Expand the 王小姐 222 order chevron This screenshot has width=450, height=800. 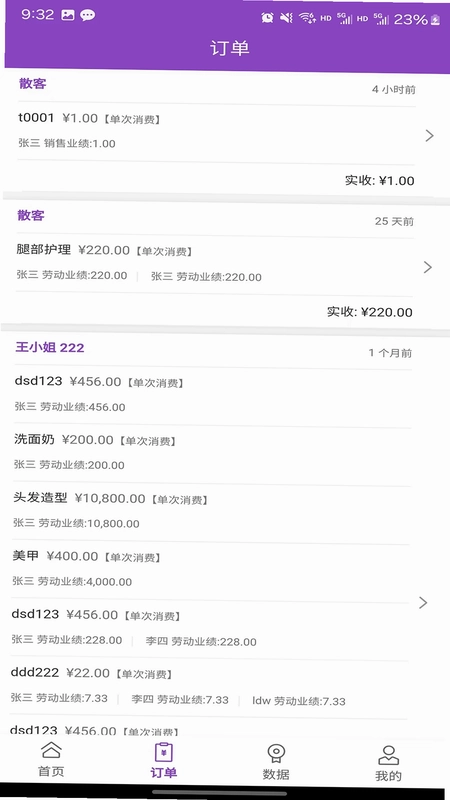pyautogui.click(x=423, y=603)
